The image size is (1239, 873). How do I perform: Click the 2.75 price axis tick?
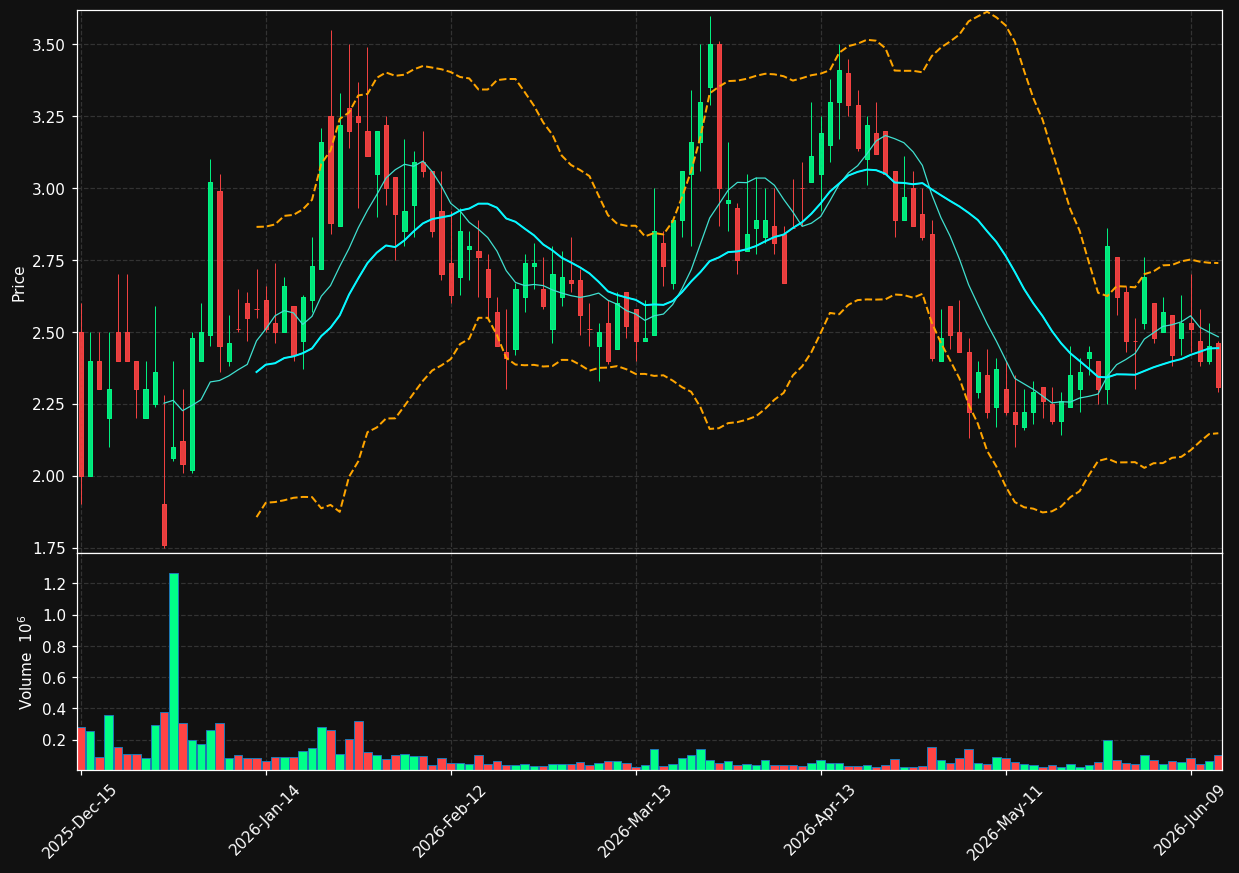(50, 261)
